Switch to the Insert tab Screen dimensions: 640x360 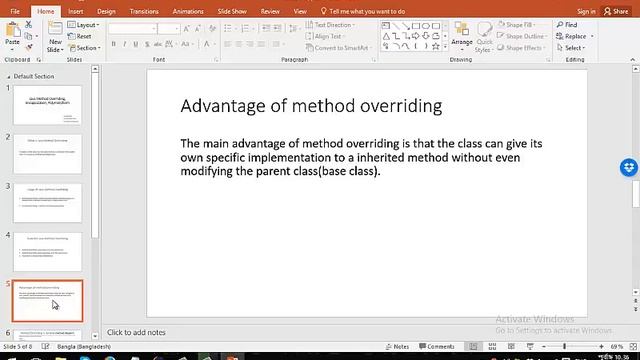pos(76,11)
